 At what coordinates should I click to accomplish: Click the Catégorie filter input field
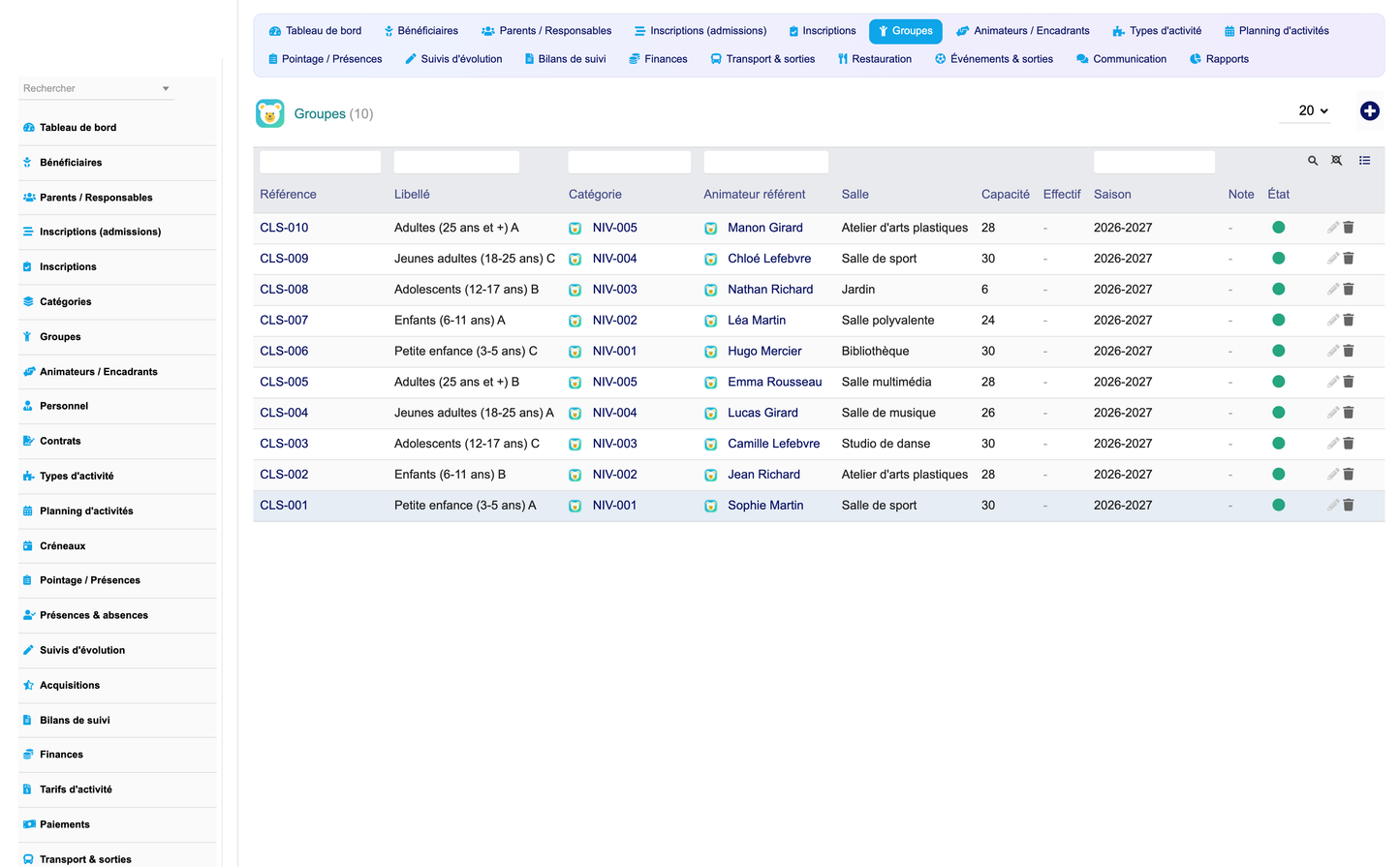pos(630,162)
